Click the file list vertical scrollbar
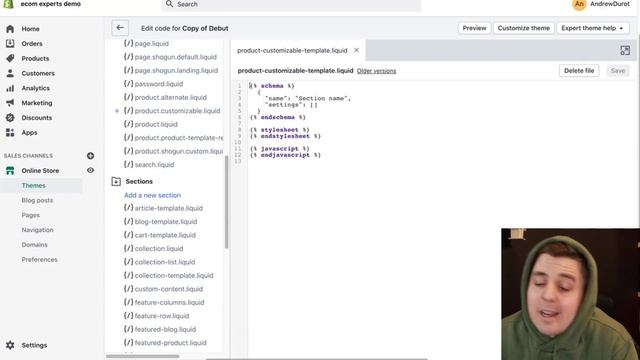This screenshot has width=640, height=360. (x=227, y=202)
